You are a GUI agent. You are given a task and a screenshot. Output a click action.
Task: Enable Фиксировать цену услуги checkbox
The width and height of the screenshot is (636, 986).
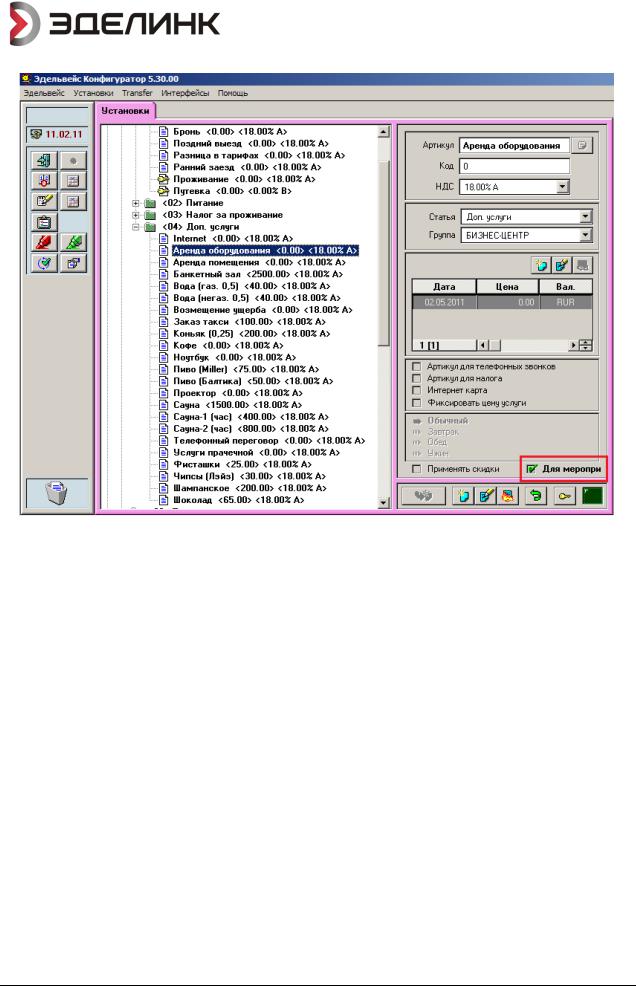[416, 402]
